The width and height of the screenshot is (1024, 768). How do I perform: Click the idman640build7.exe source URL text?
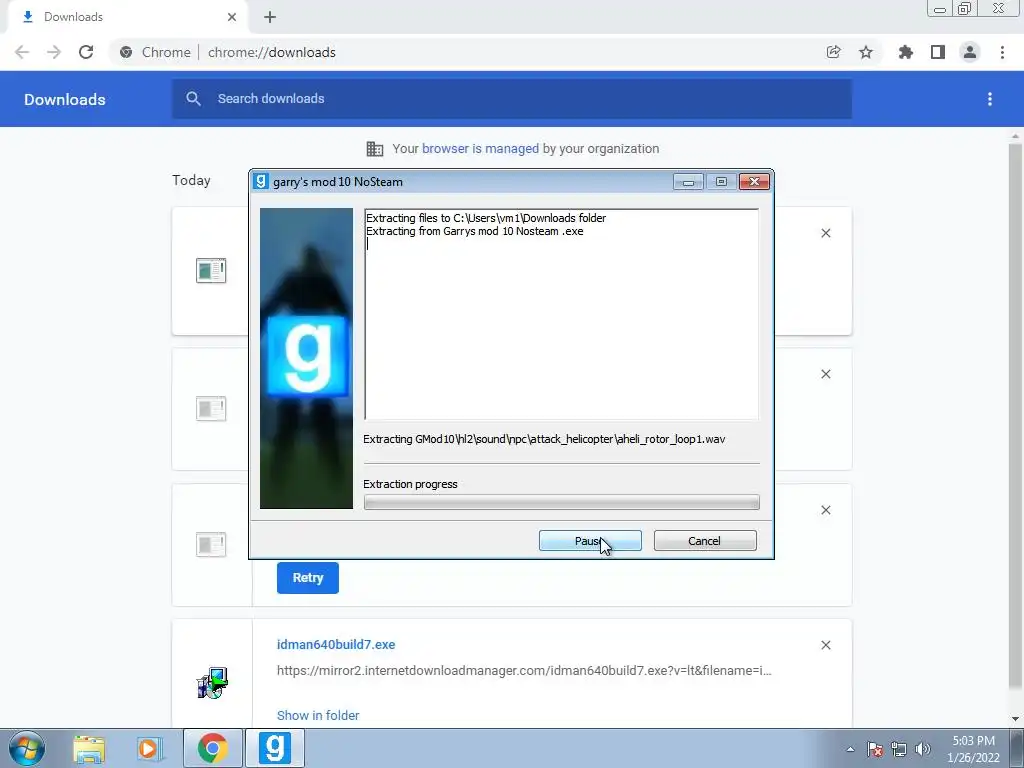coord(524,671)
